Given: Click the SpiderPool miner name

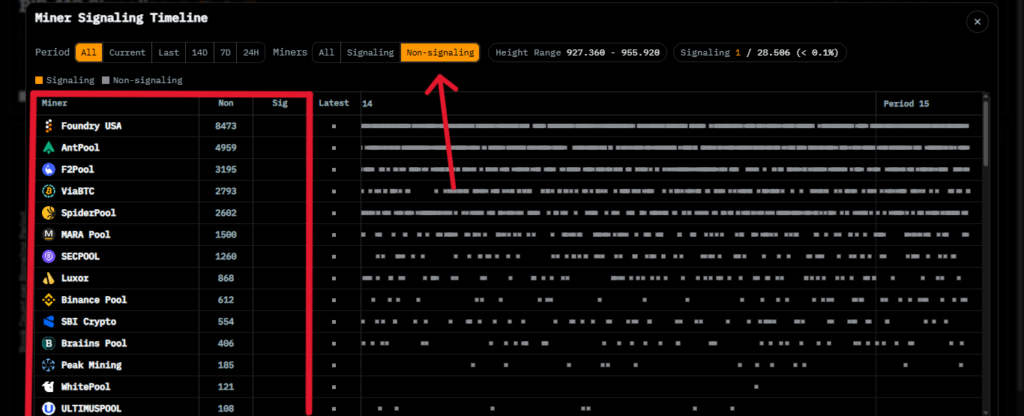Looking at the screenshot, I should pyautogui.click(x=89, y=213).
